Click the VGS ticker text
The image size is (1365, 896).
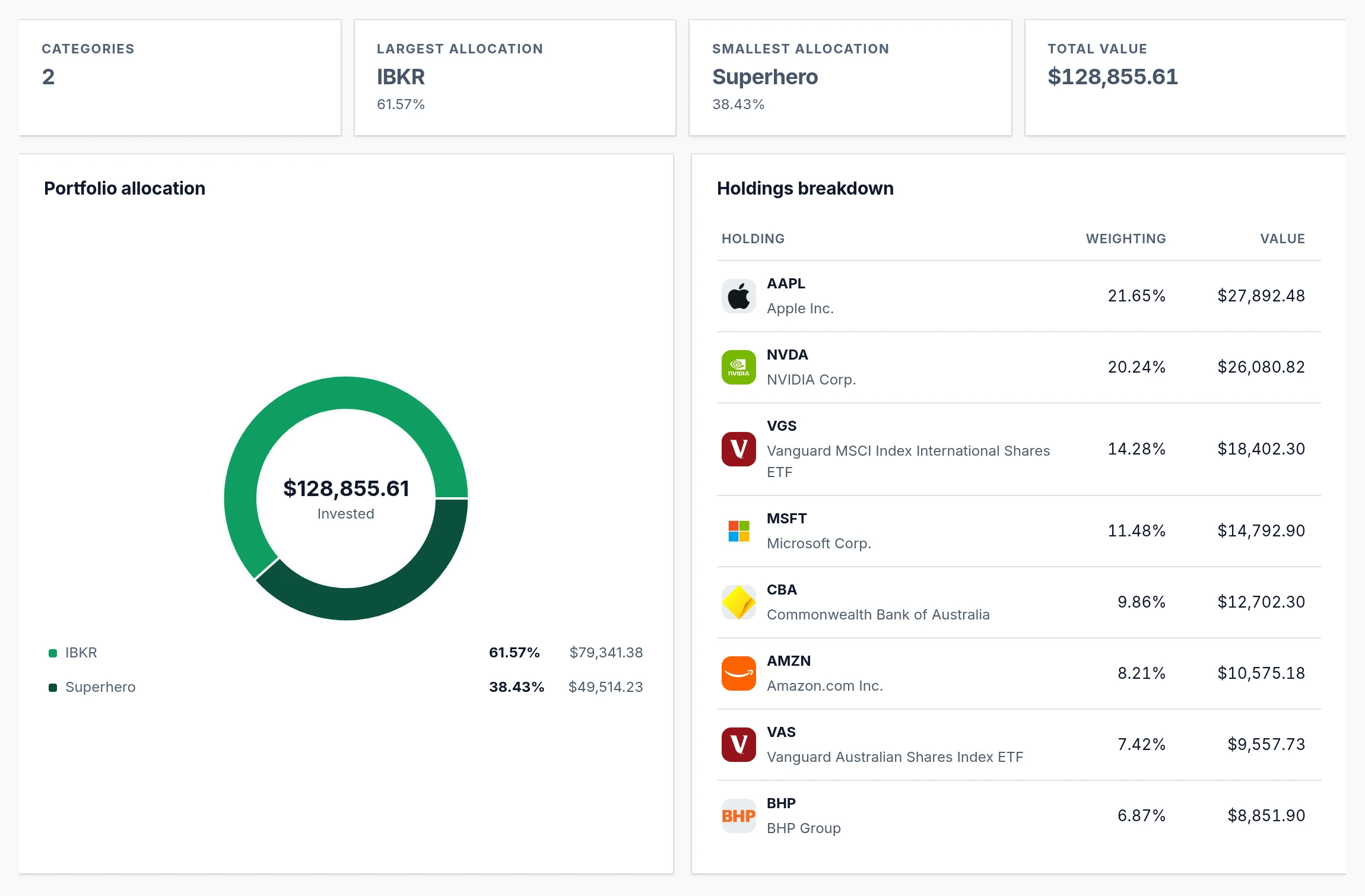[782, 426]
